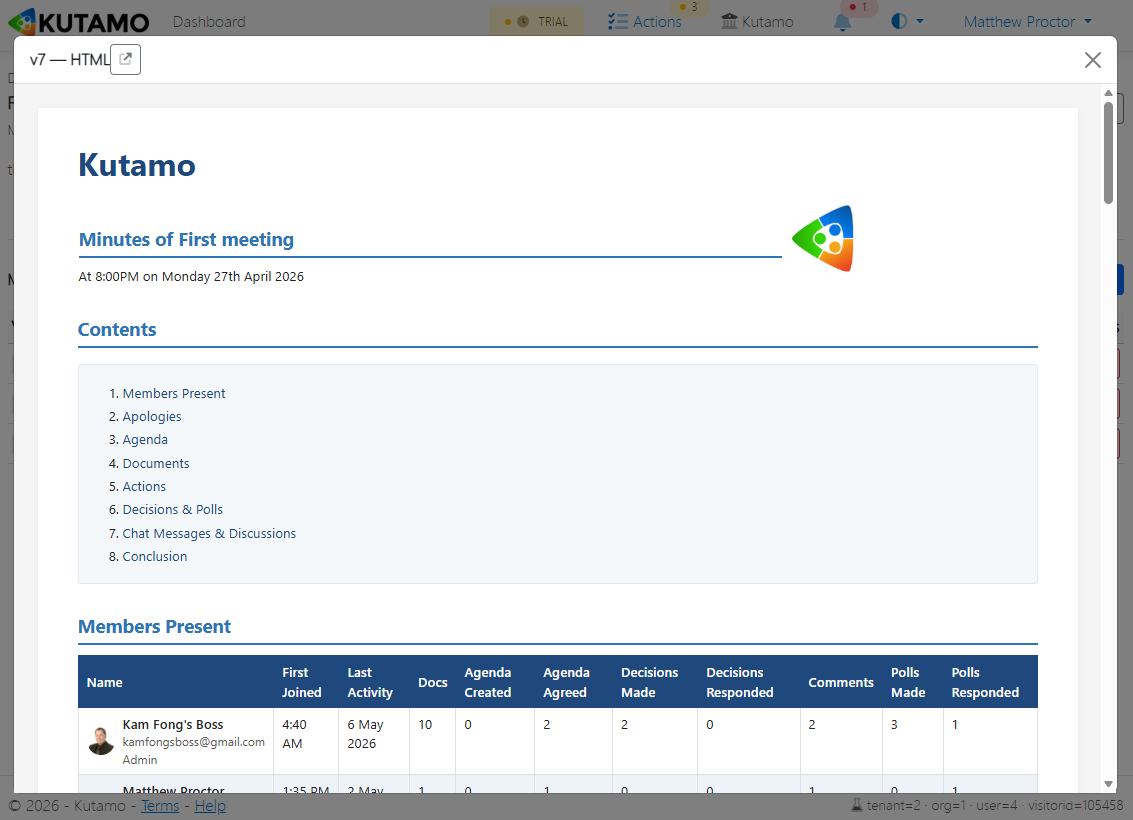Click the Kutamo title heading
The image size is (1133, 820).
(137, 165)
